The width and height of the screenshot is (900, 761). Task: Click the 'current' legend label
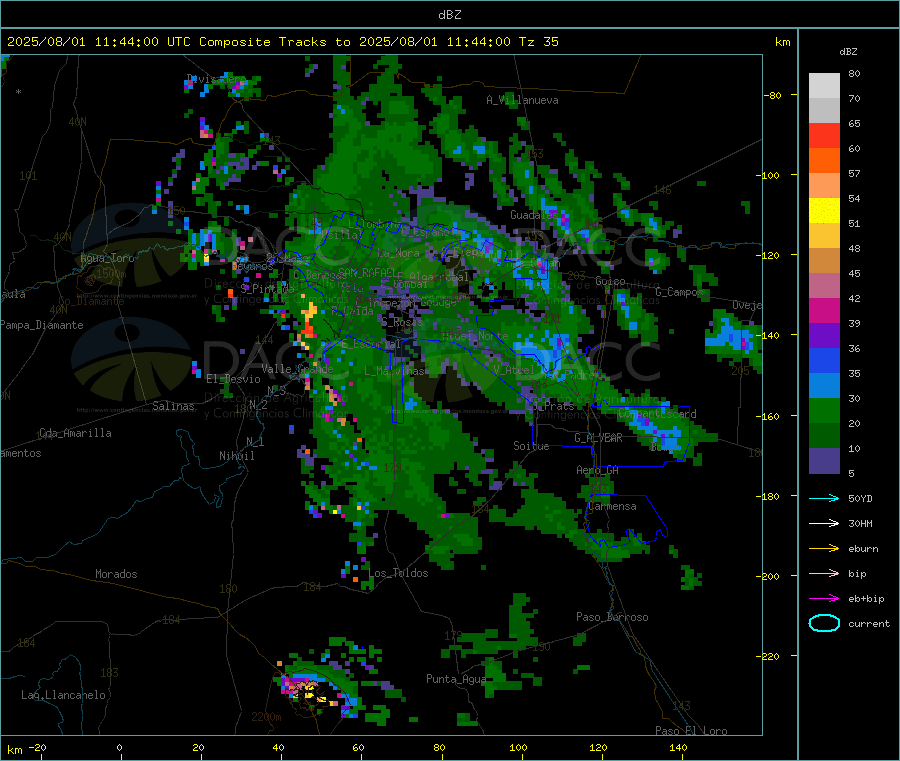(869, 623)
